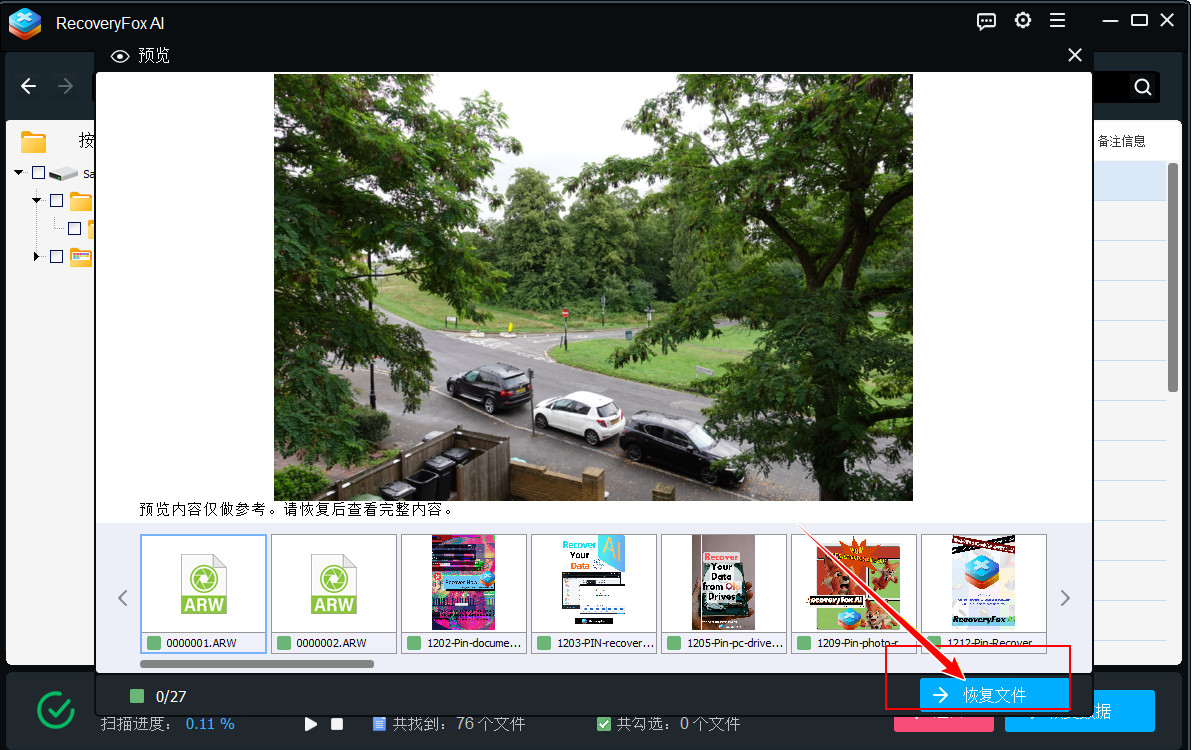The image size is (1200, 750).
Task: Check the drive root checkbox in tree
Action: [39, 173]
